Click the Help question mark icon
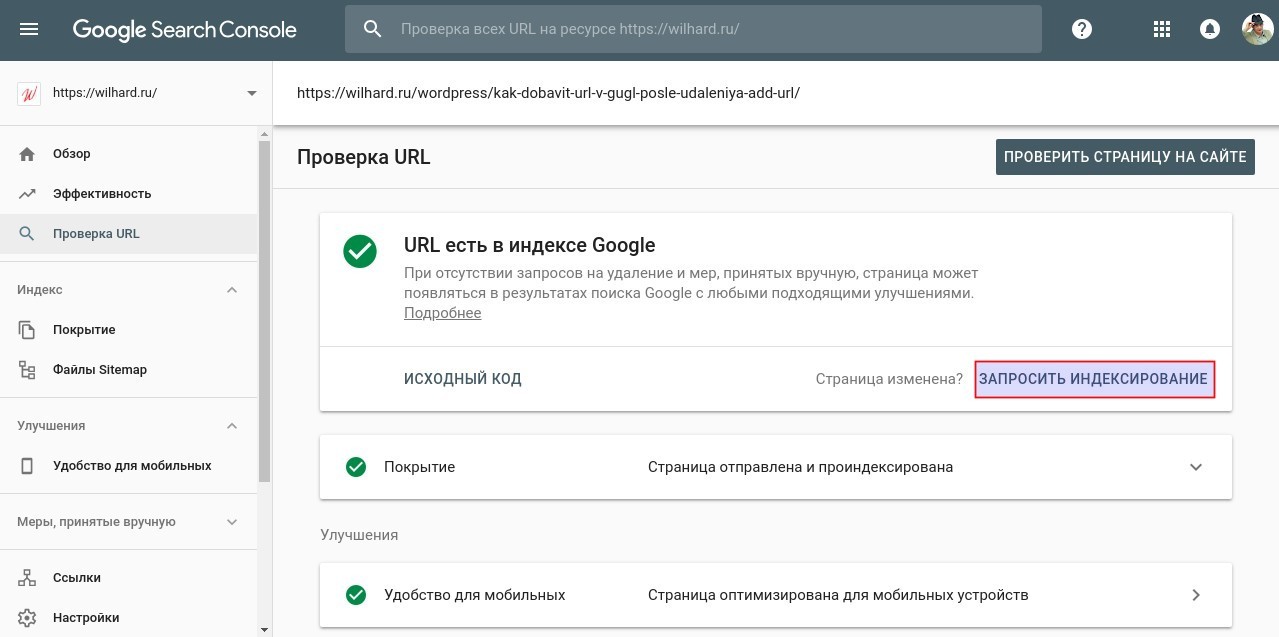Image resolution: width=1279 pixels, height=637 pixels. tap(1081, 30)
